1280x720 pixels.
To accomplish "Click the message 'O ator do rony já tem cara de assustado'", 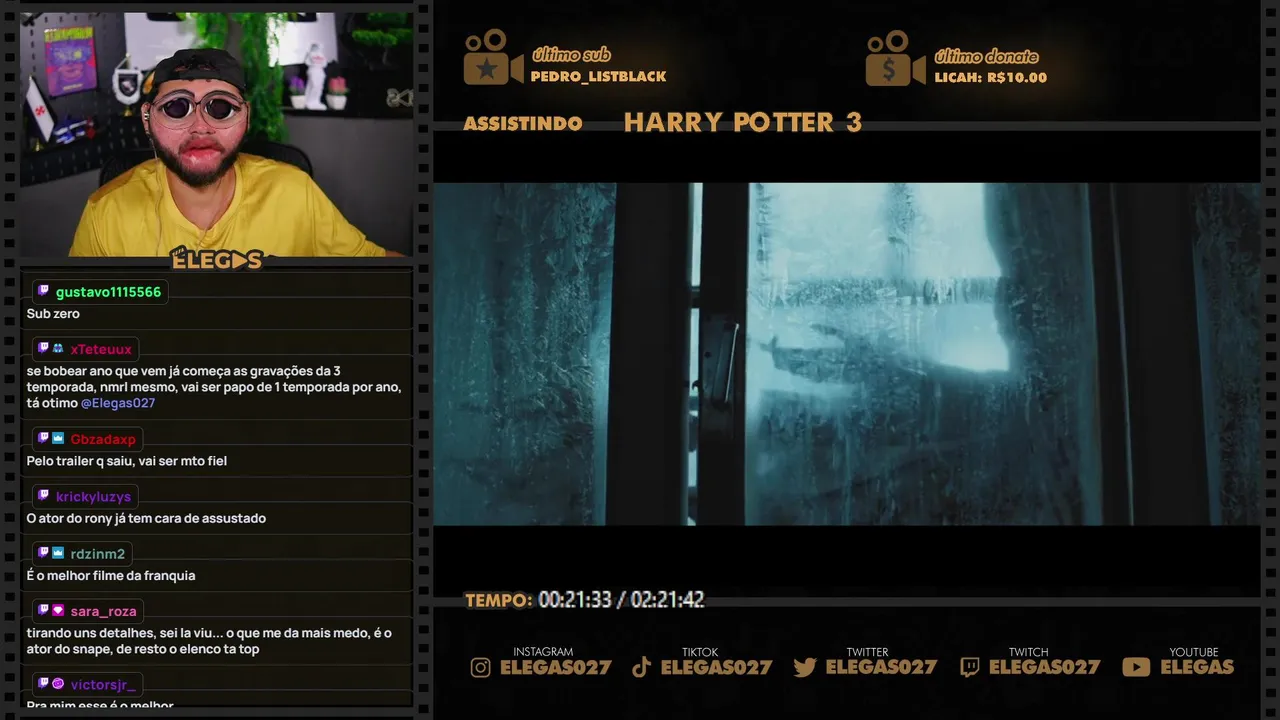I will [x=146, y=518].
